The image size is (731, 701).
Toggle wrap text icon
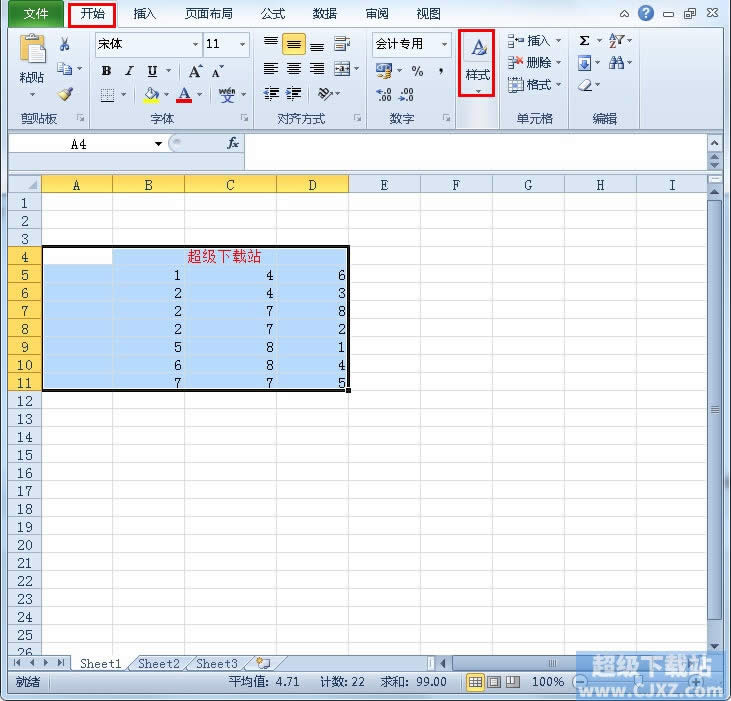click(x=342, y=44)
